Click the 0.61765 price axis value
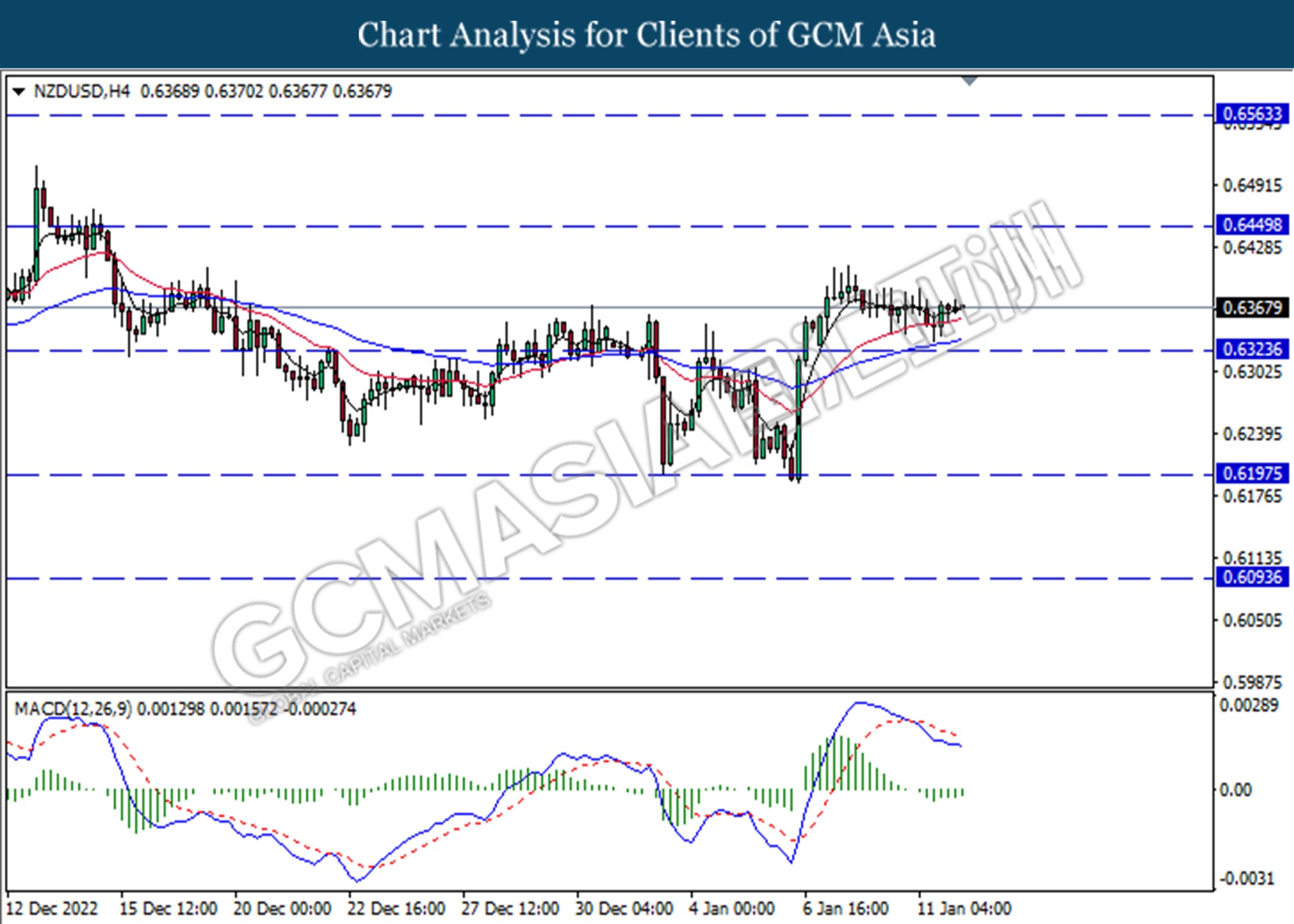The image size is (1294, 924). (x=1252, y=496)
